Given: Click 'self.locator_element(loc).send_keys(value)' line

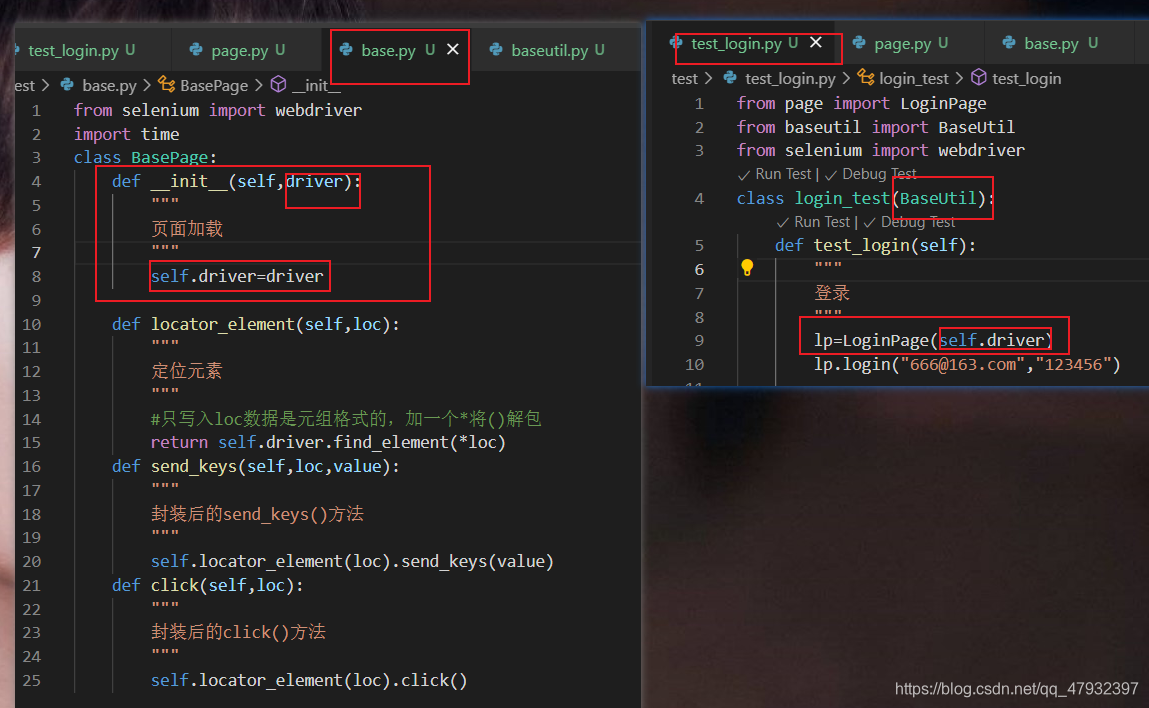Looking at the screenshot, I should (352, 561).
